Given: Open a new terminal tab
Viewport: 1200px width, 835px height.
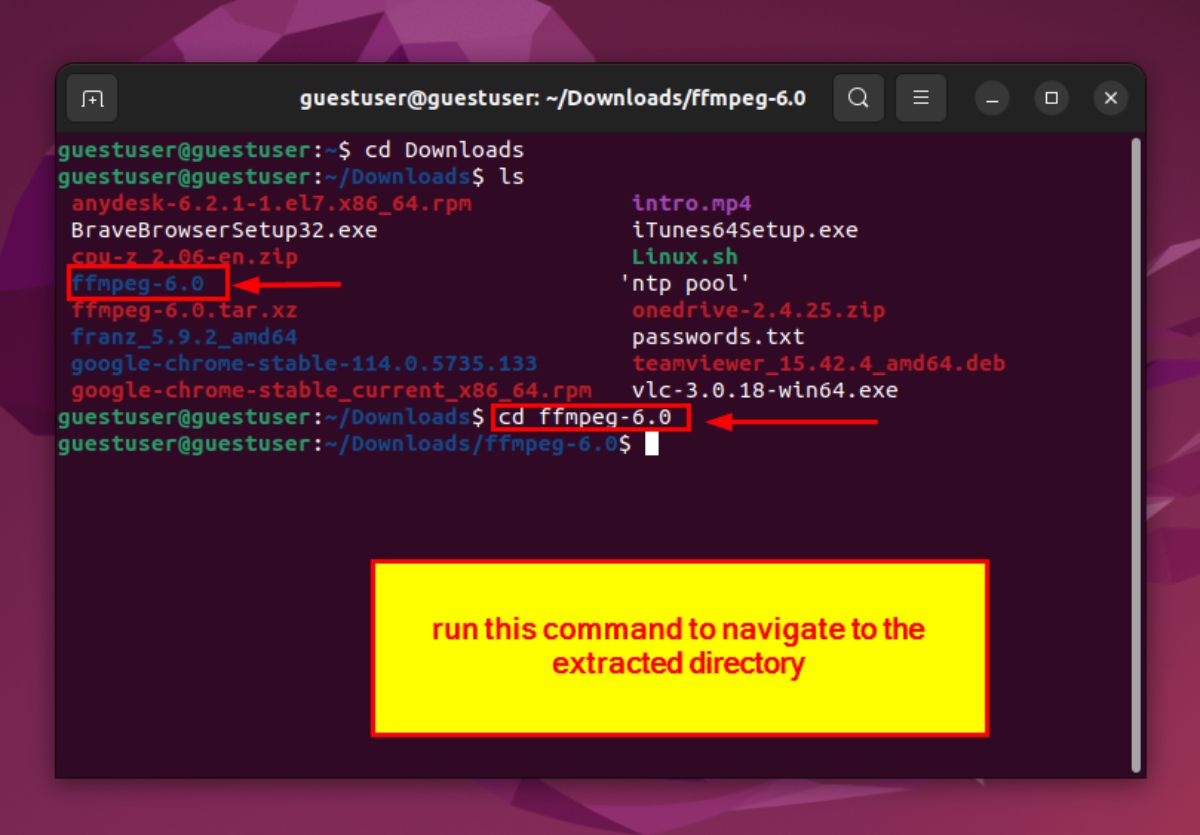Looking at the screenshot, I should click(90, 98).
